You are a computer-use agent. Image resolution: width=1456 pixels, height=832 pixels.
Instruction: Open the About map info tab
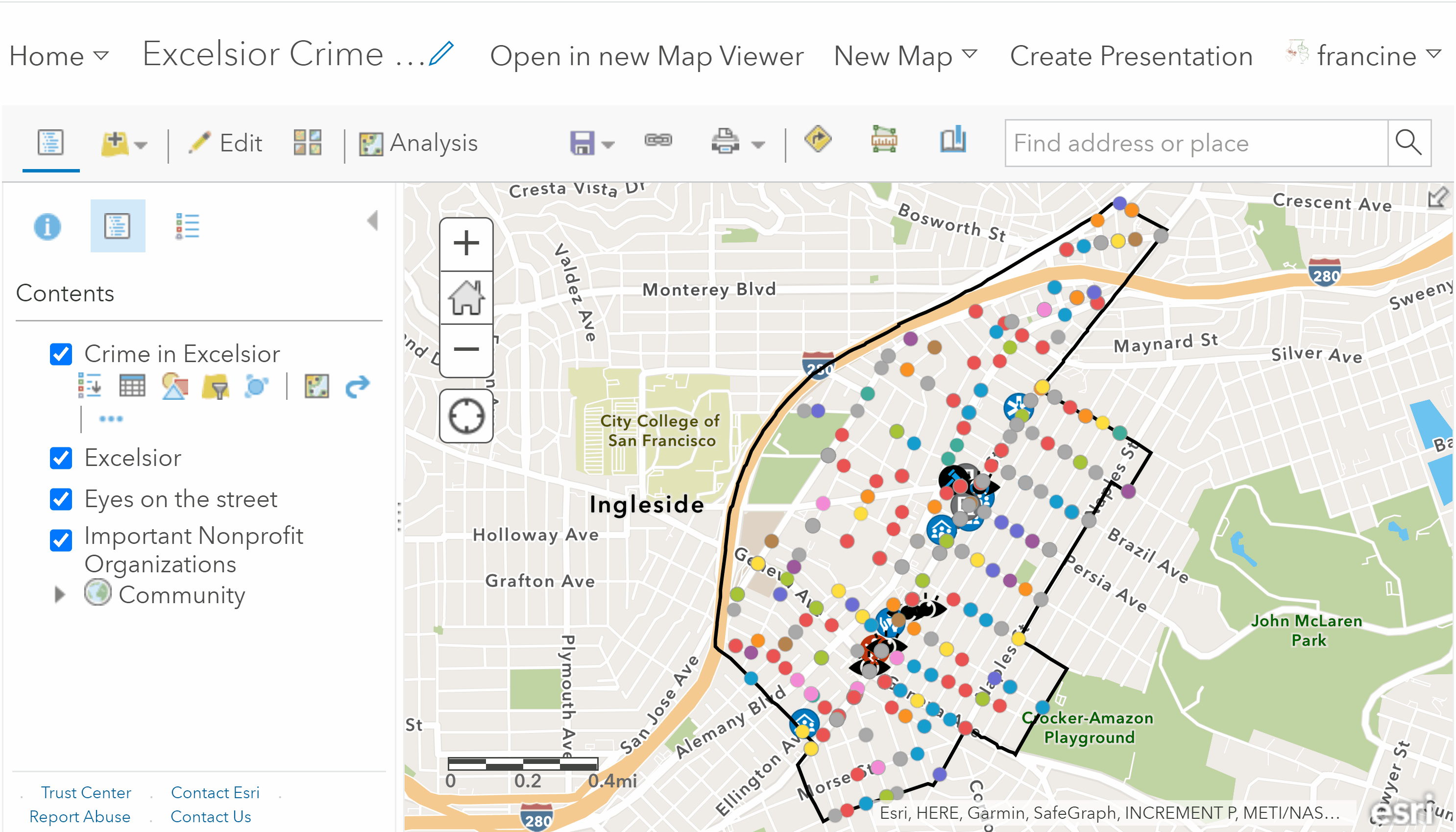coord(48,227)
